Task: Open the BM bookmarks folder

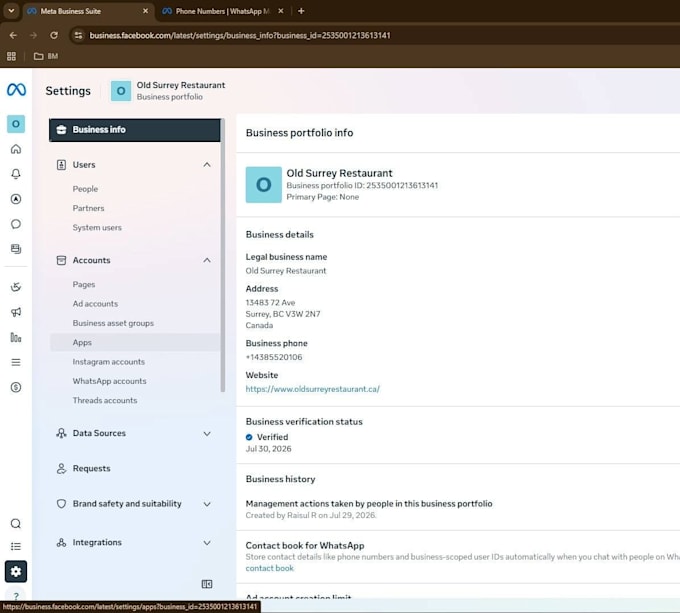Action: (46, 56)
